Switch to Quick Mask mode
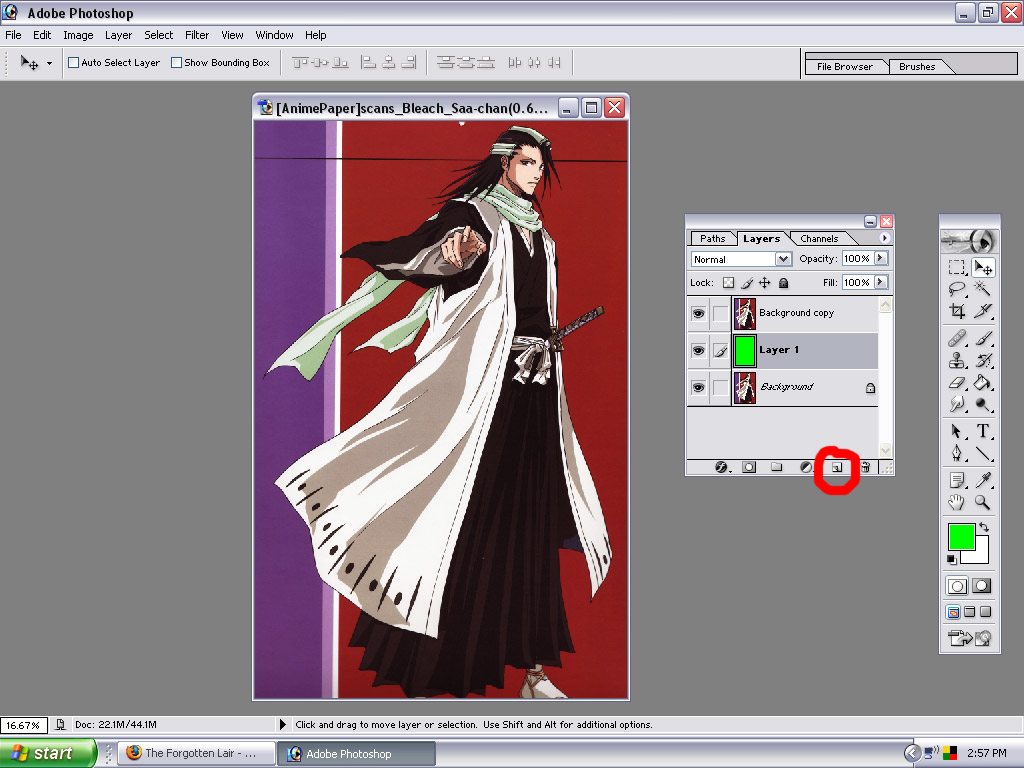Screen dimensions: 1024x768 click(982, 586)
